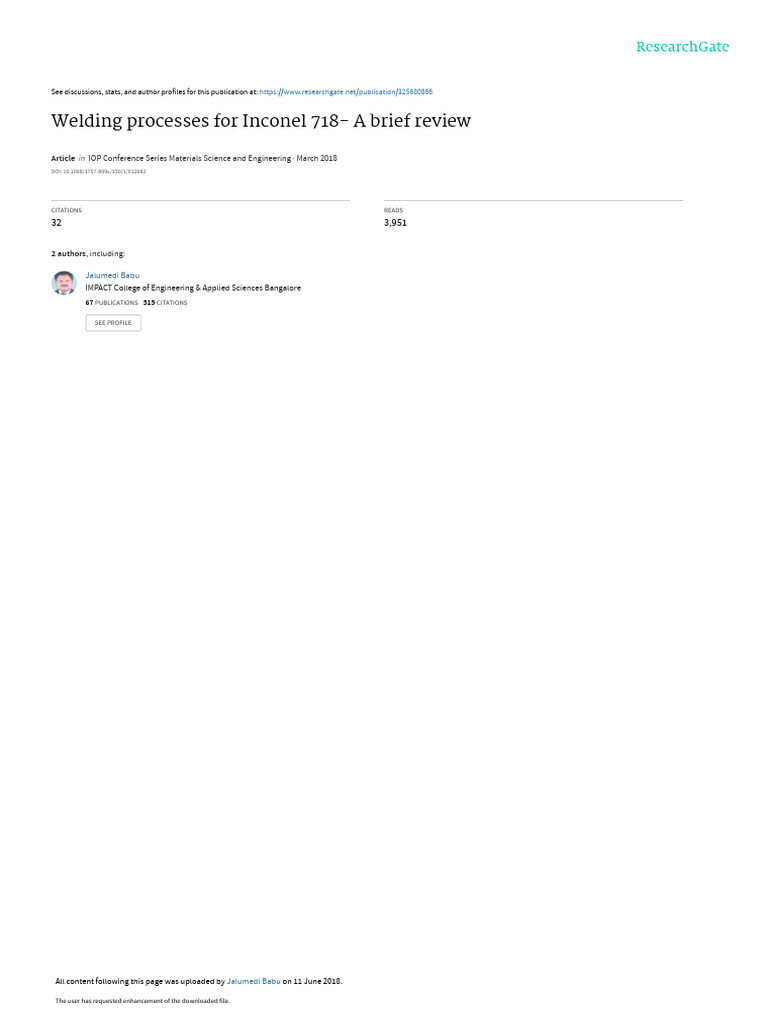Click the SEE PROFILE button
768x1024 pixels.
click(x=113, y=323)
